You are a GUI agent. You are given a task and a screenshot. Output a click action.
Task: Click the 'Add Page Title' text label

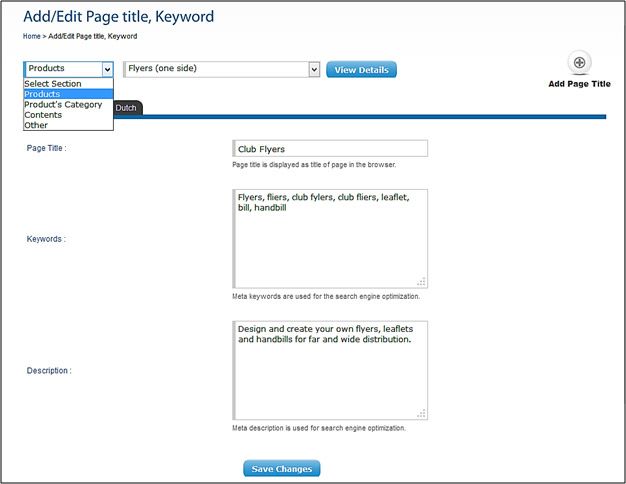click(x=579, y=84)
